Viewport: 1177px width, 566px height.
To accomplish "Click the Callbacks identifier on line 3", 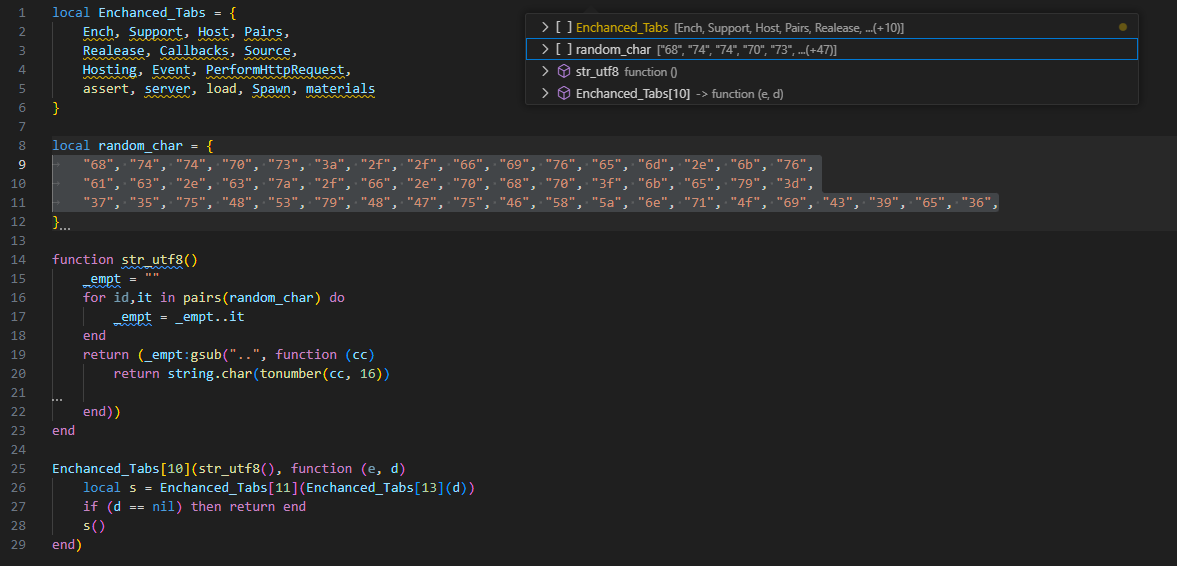I will coord(194,51).
